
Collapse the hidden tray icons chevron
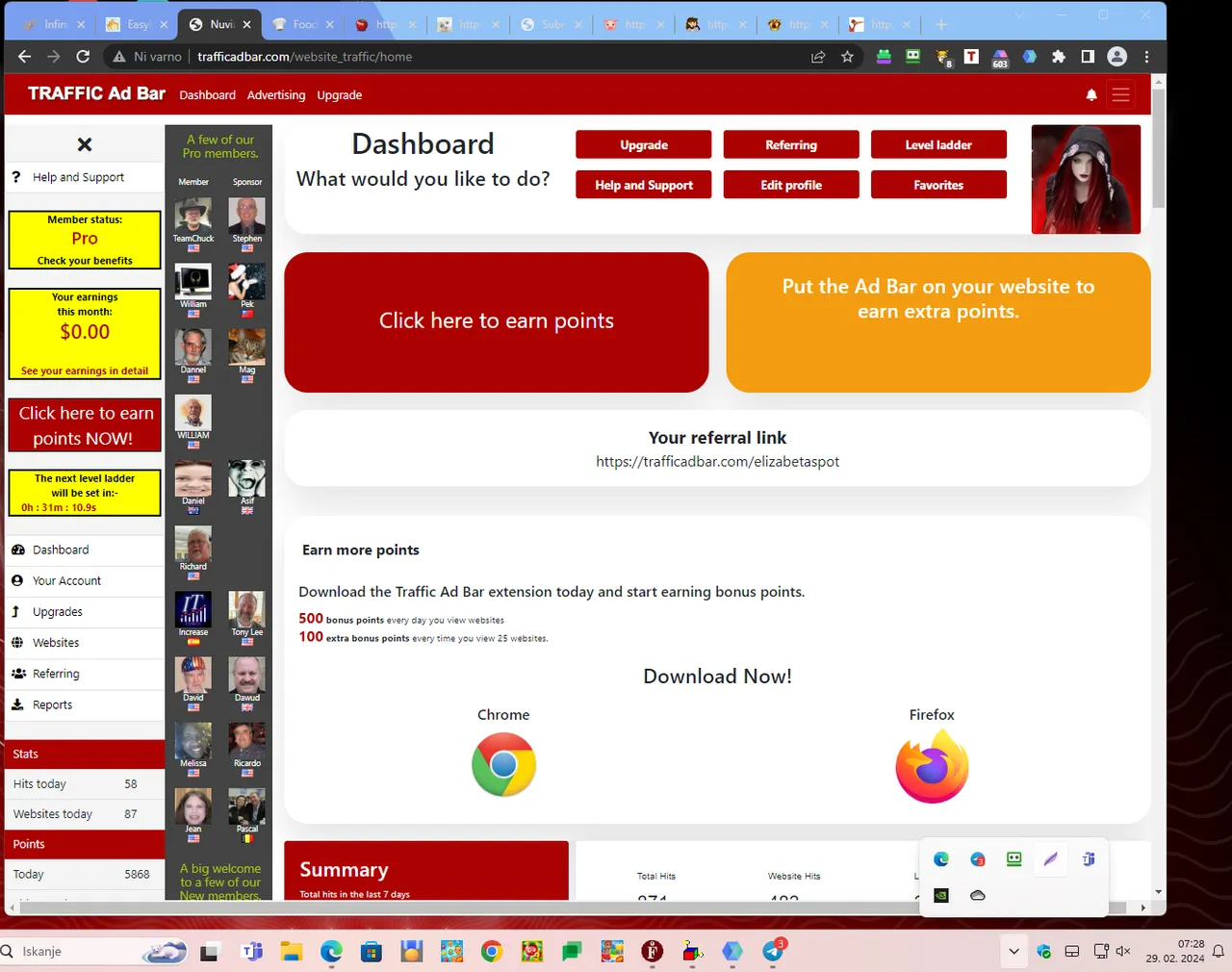1014,952
